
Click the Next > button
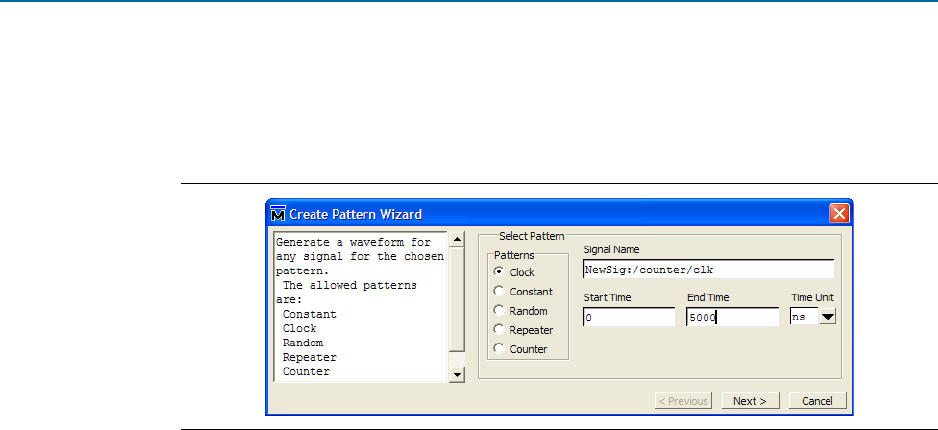pos(750,401)
